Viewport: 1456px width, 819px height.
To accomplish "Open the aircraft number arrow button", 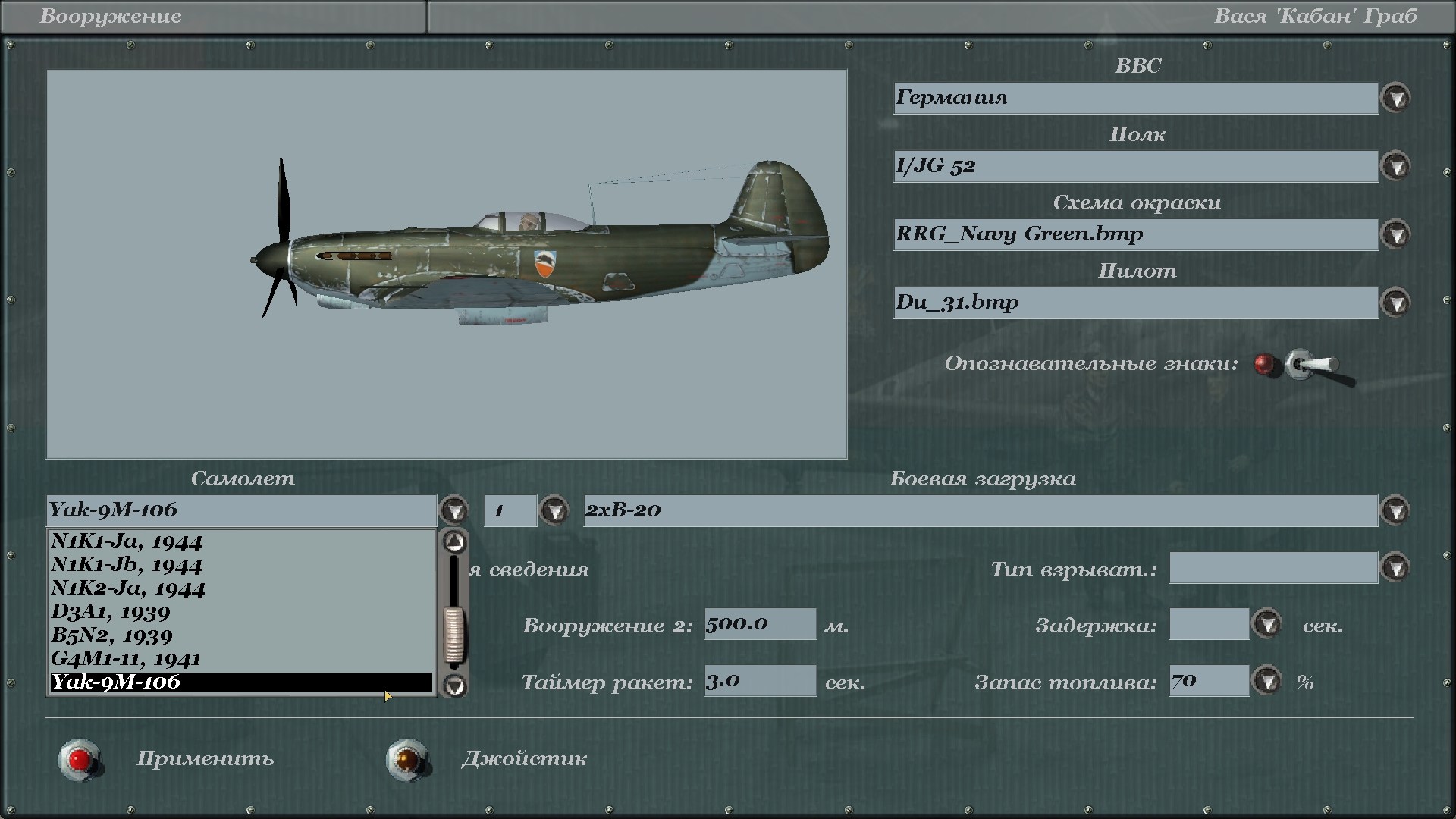I will point(554,510).
